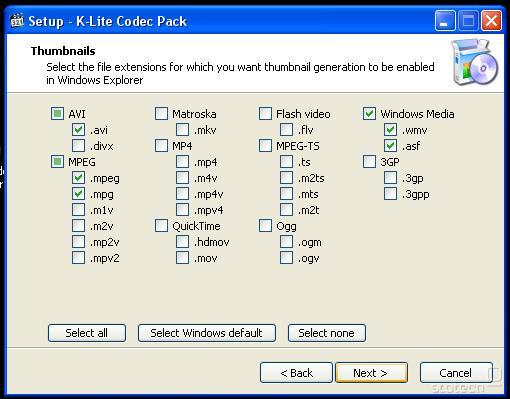The image size is (510, 399).
Task: Check the Ogg group checkbox
Action: click(265, 226)
